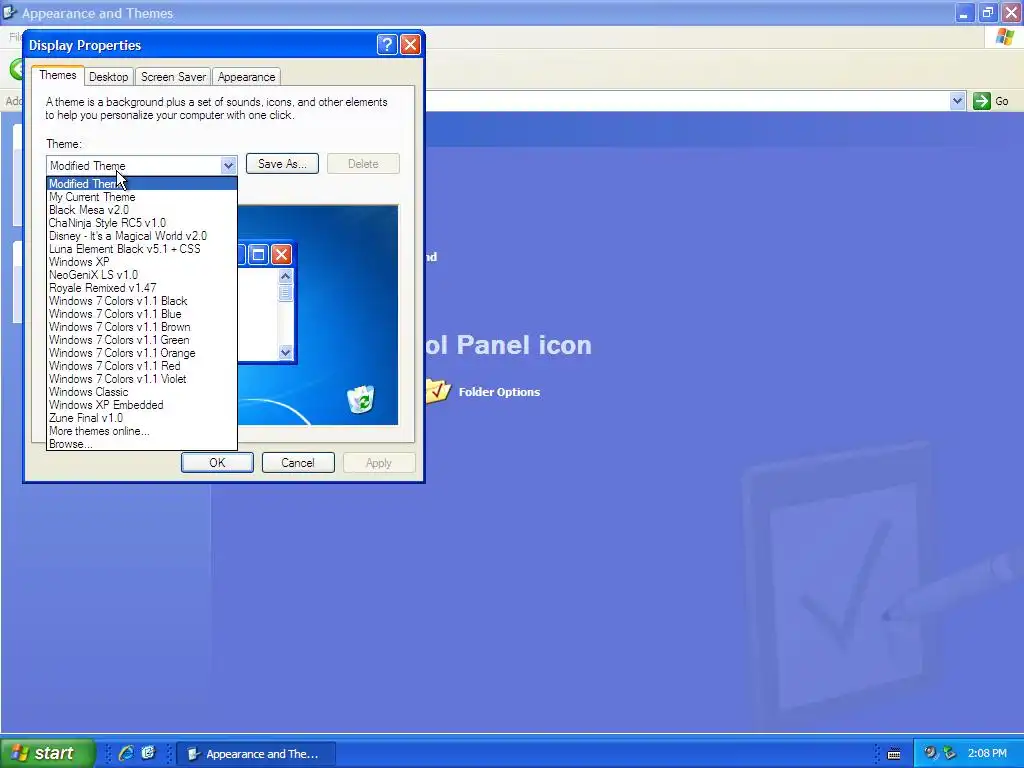Select Luna Element Black v5.1 theme

142,249
